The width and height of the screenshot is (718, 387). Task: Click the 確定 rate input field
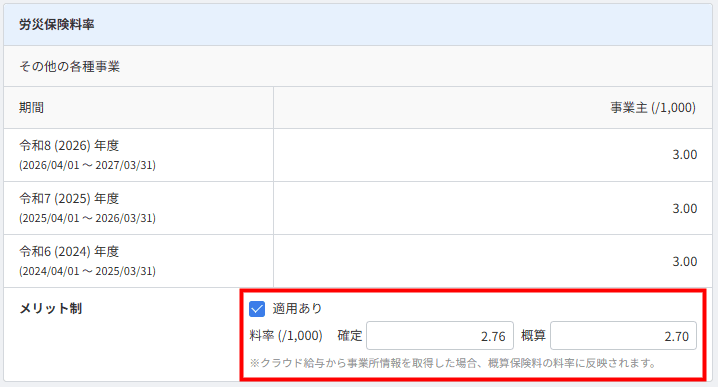pos(440,336)
